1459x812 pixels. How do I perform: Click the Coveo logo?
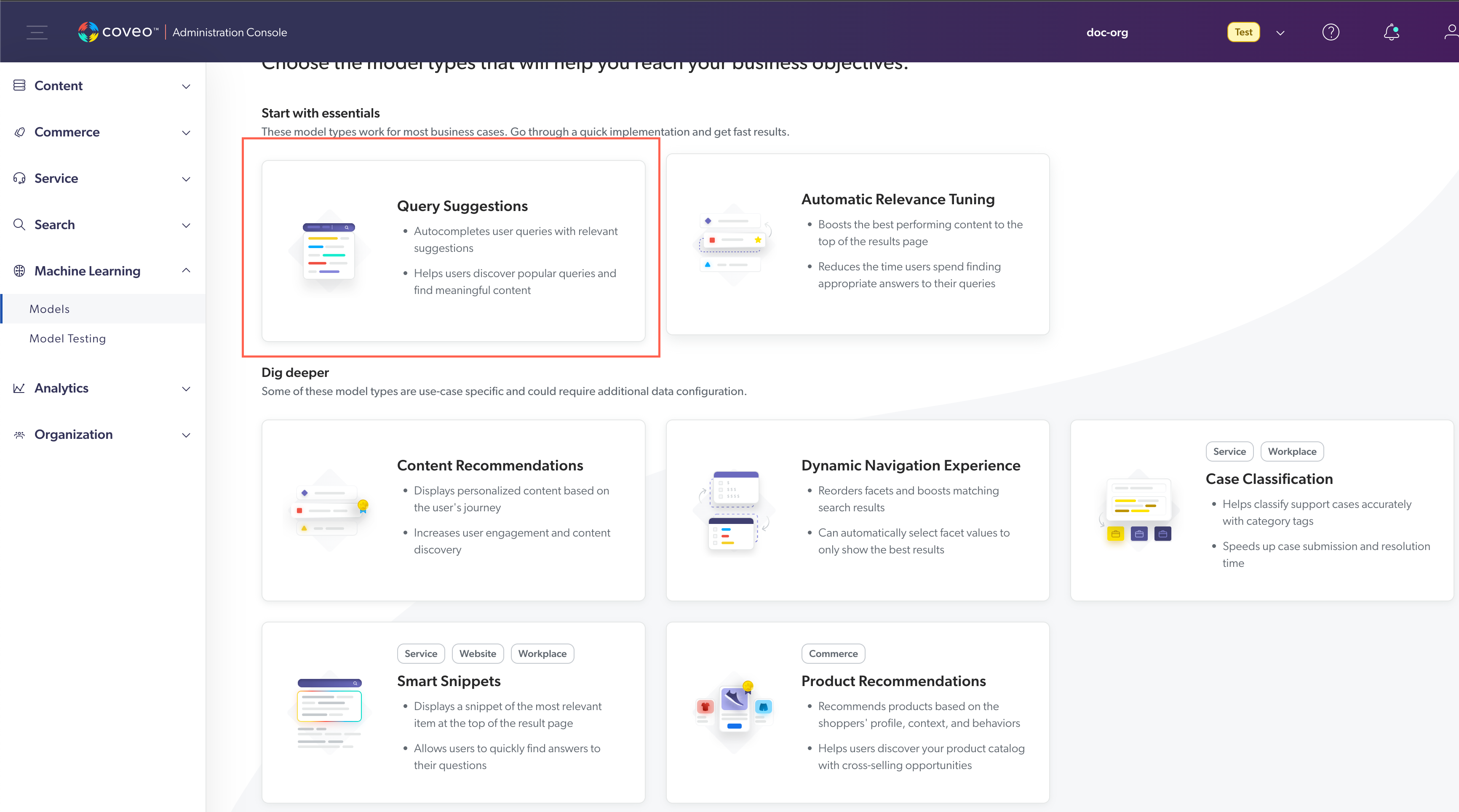pyautogui.click(x=118, y=32)
